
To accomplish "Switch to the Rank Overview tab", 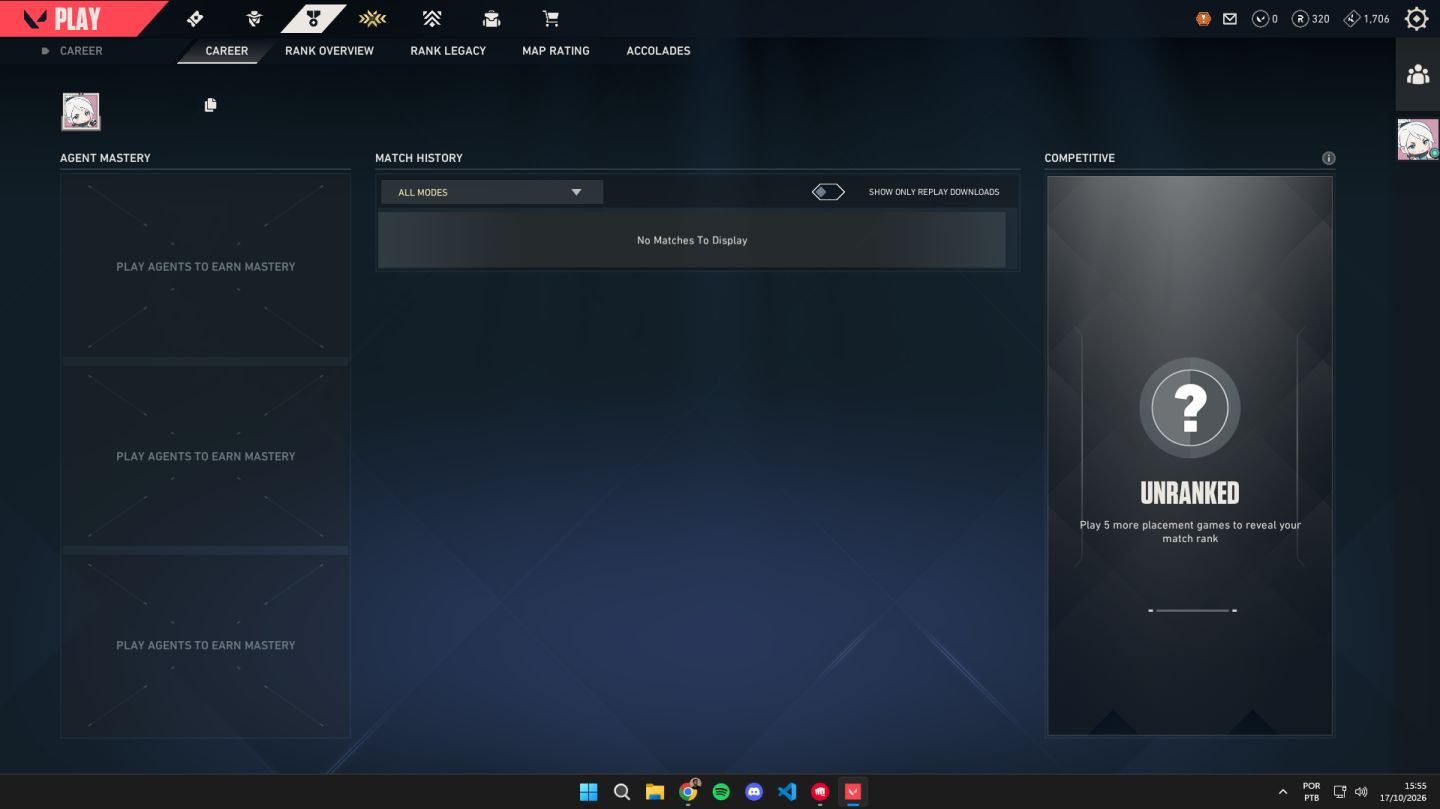I will 329,51.
